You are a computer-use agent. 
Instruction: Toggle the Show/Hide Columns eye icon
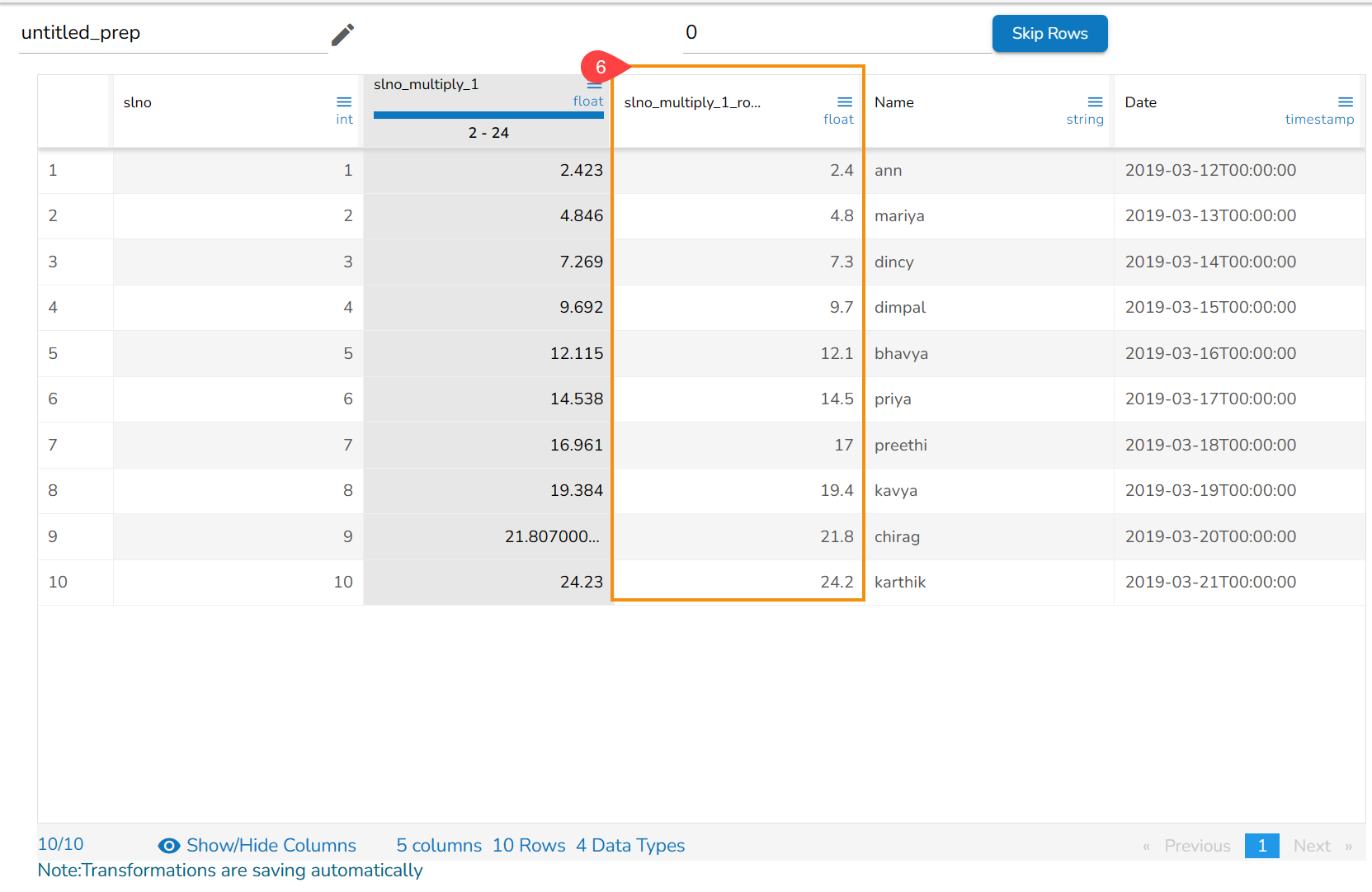click(x=169, y=846)
